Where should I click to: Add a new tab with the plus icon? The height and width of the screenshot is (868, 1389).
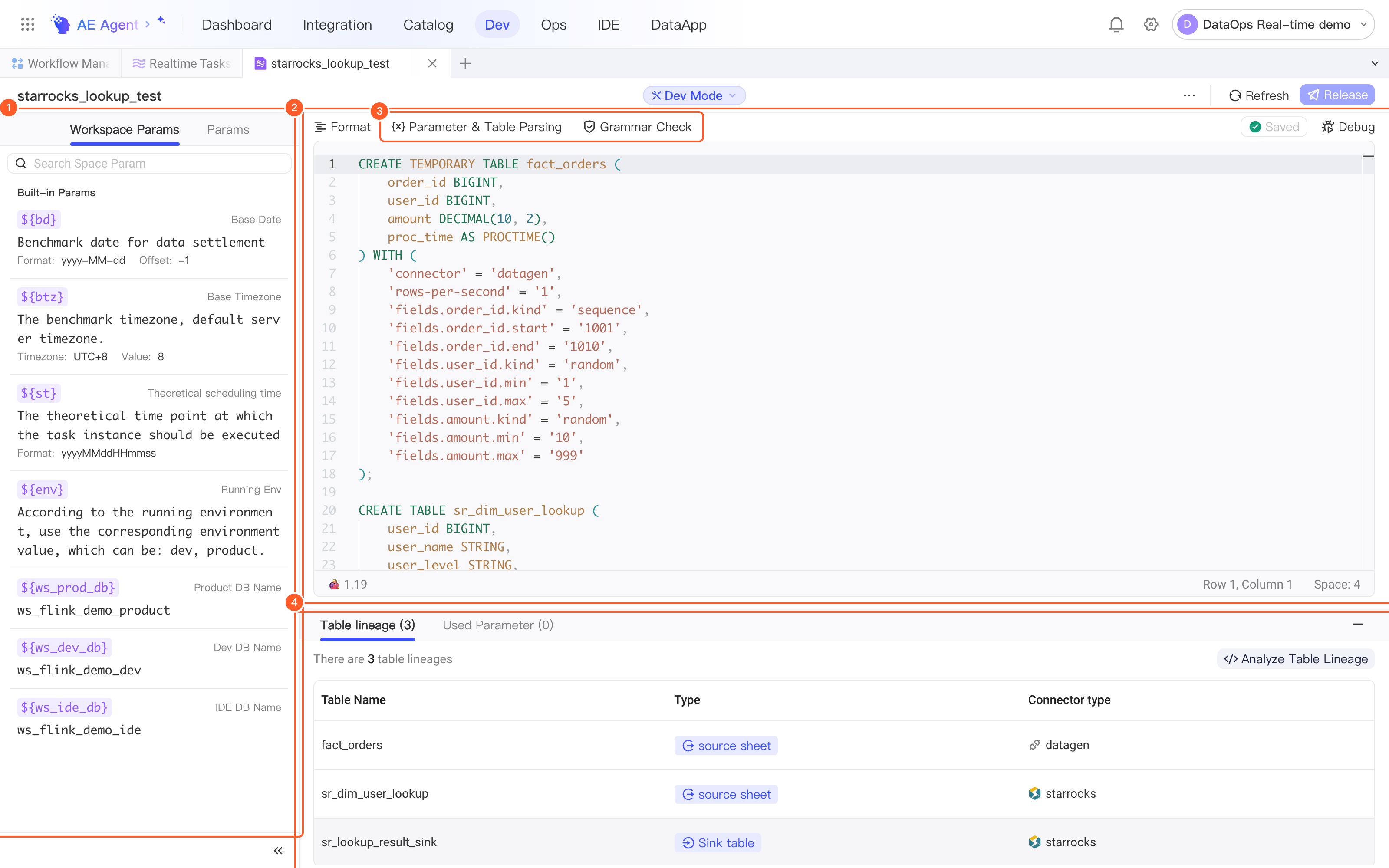pyautogui.click(x=465, y=64)
